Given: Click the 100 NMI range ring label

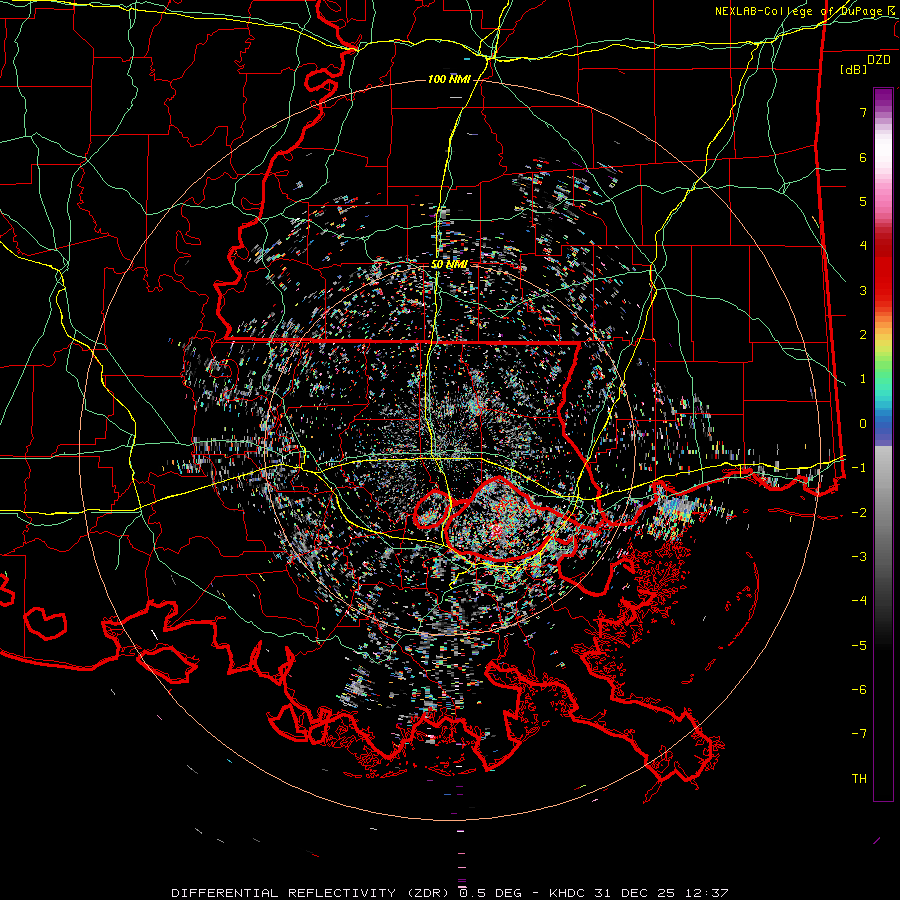Looking at the screenshot, I should [449, 79].
